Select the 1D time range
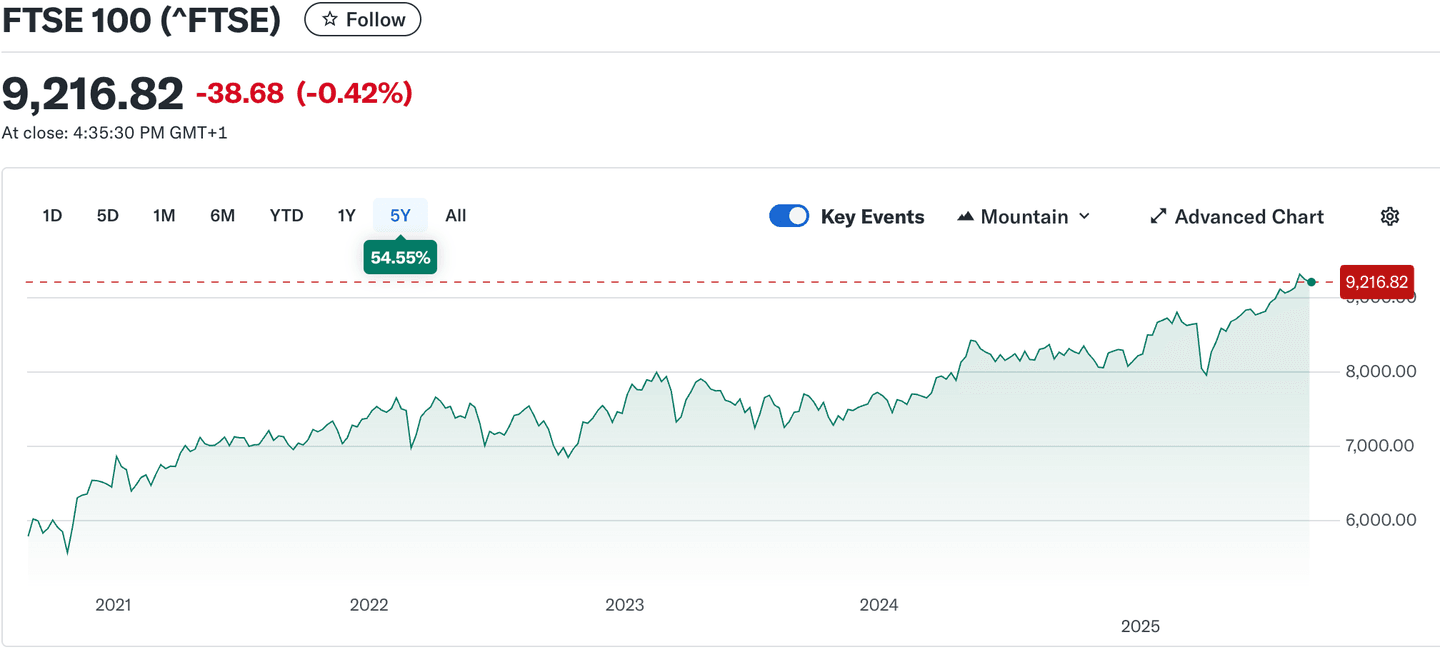The height and width of the screenshot is (657, 1440). click(52, 216)
